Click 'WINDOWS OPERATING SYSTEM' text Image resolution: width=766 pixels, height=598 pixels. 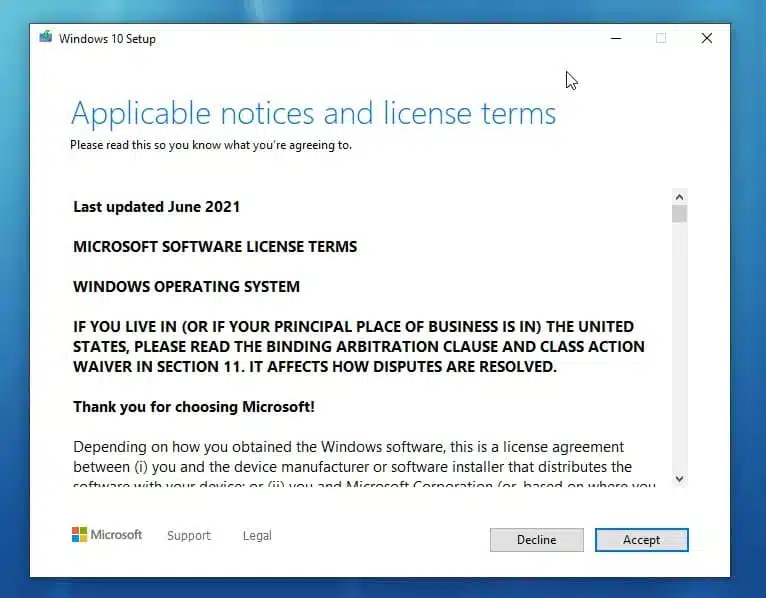[186, 287]
